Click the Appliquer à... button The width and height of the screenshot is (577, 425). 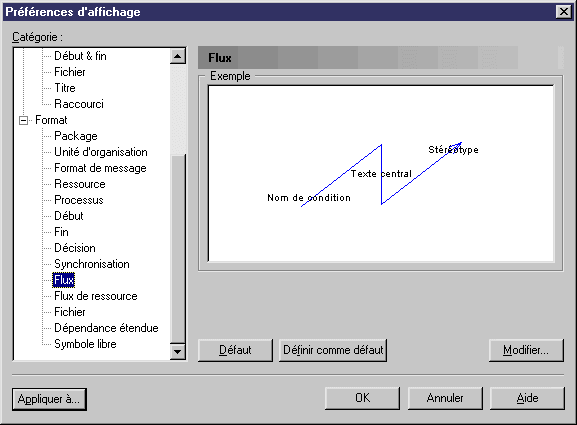click(x=49, y=399)
